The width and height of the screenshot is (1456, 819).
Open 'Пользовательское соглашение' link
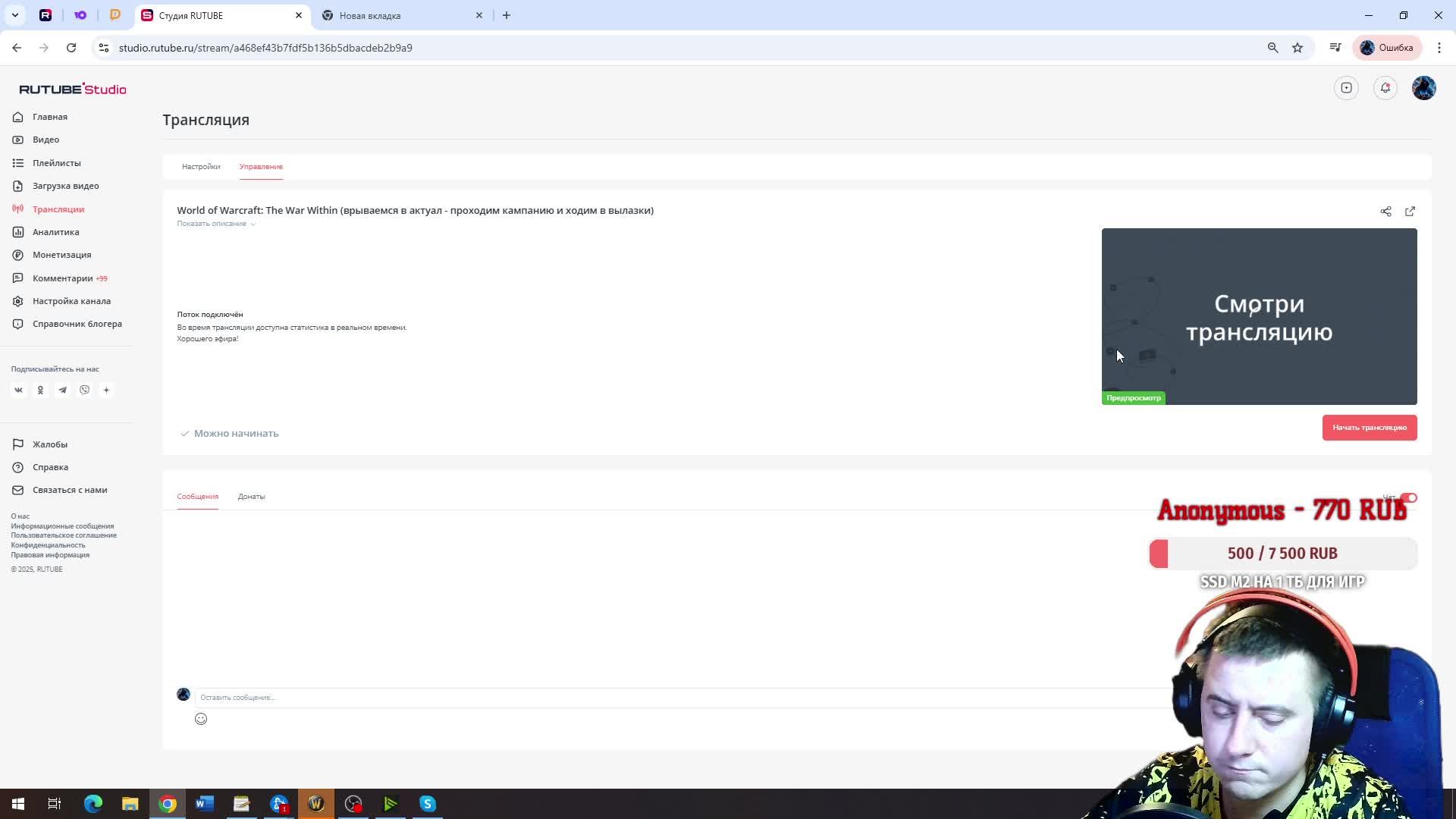[x=64, y=535]
